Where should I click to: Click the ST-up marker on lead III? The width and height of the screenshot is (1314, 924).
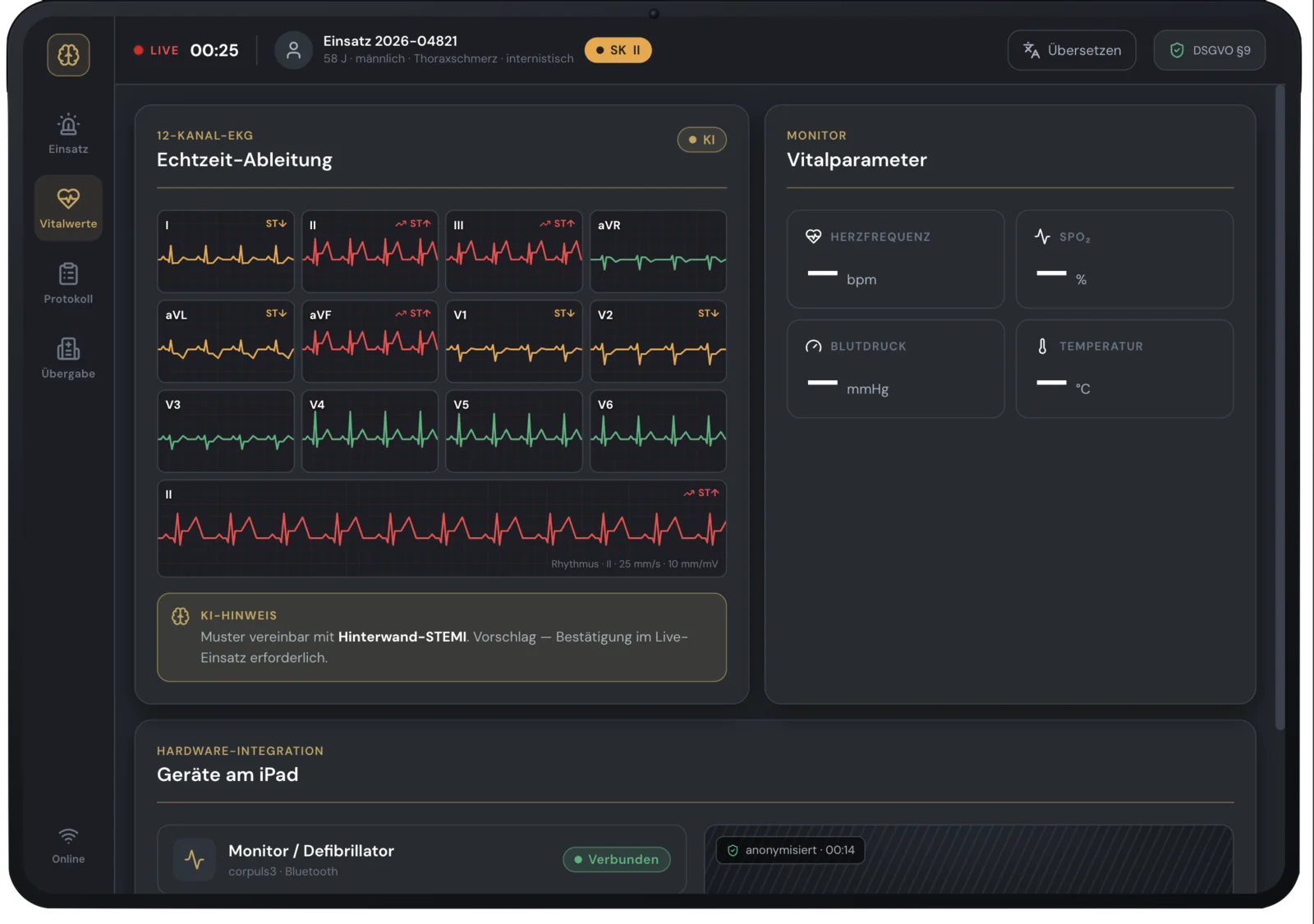point(558,223)
